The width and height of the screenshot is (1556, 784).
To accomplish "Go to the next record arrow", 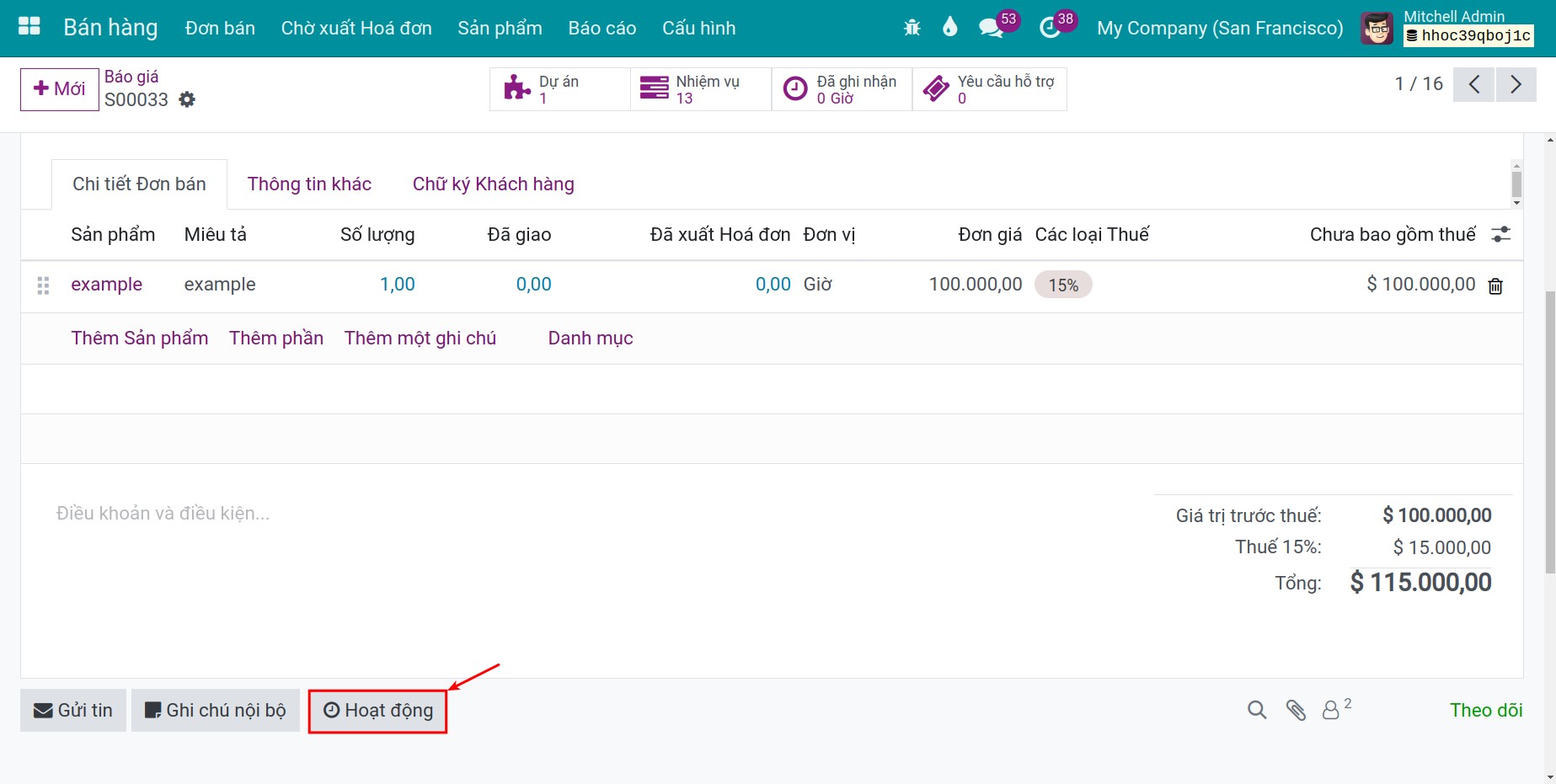I will click(x=1516, y=84).
